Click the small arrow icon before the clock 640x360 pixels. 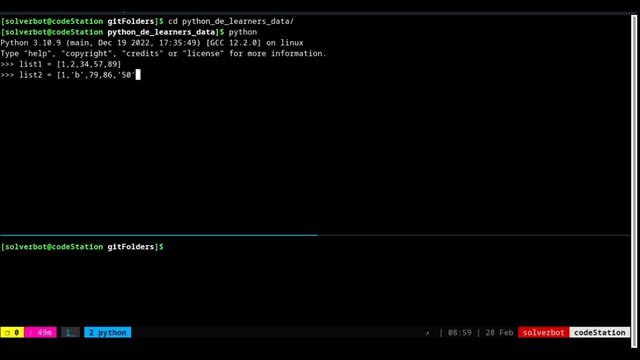point(427,333)
